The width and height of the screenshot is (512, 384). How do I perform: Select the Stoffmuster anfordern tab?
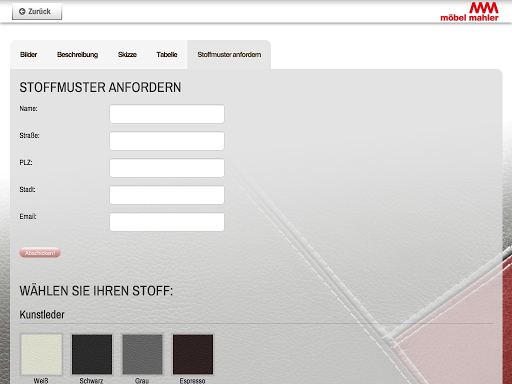click(229, 55)
